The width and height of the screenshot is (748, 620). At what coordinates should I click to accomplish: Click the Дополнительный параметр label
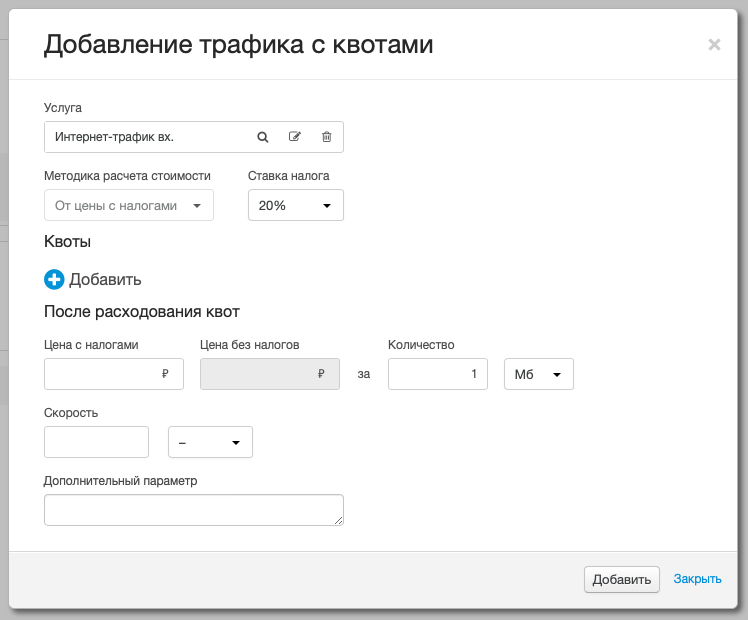pyautogui.click(x=120, y=481)
